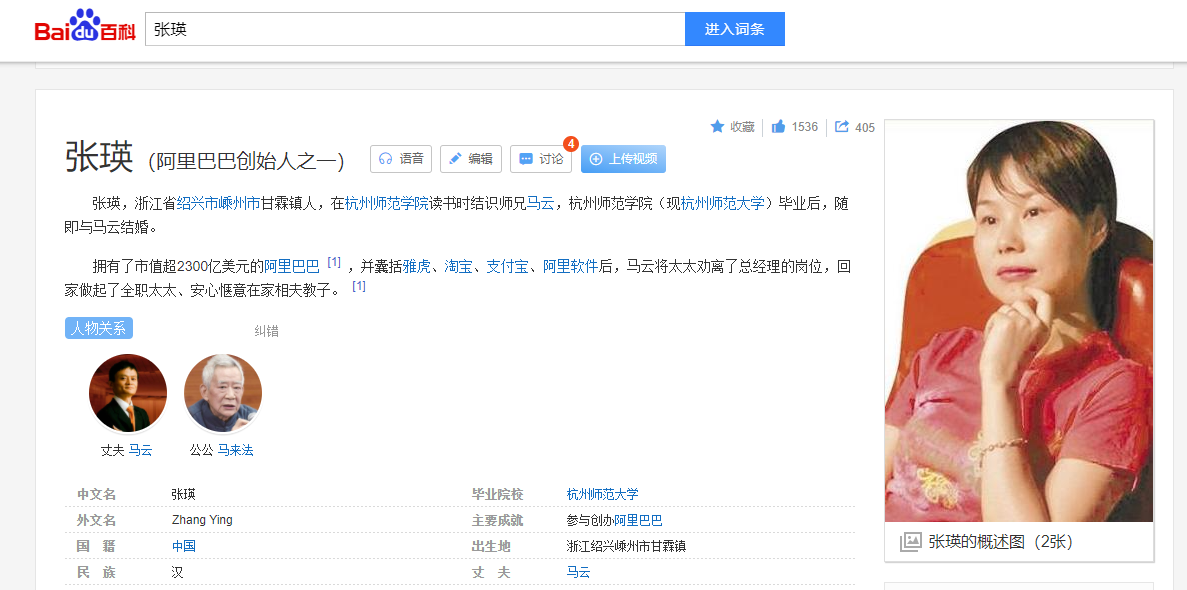Open the 张瑛的概述图（2张） caption
Image resolution: width=1187 pixels, height=590 pixels.
tap(1000, 542)
